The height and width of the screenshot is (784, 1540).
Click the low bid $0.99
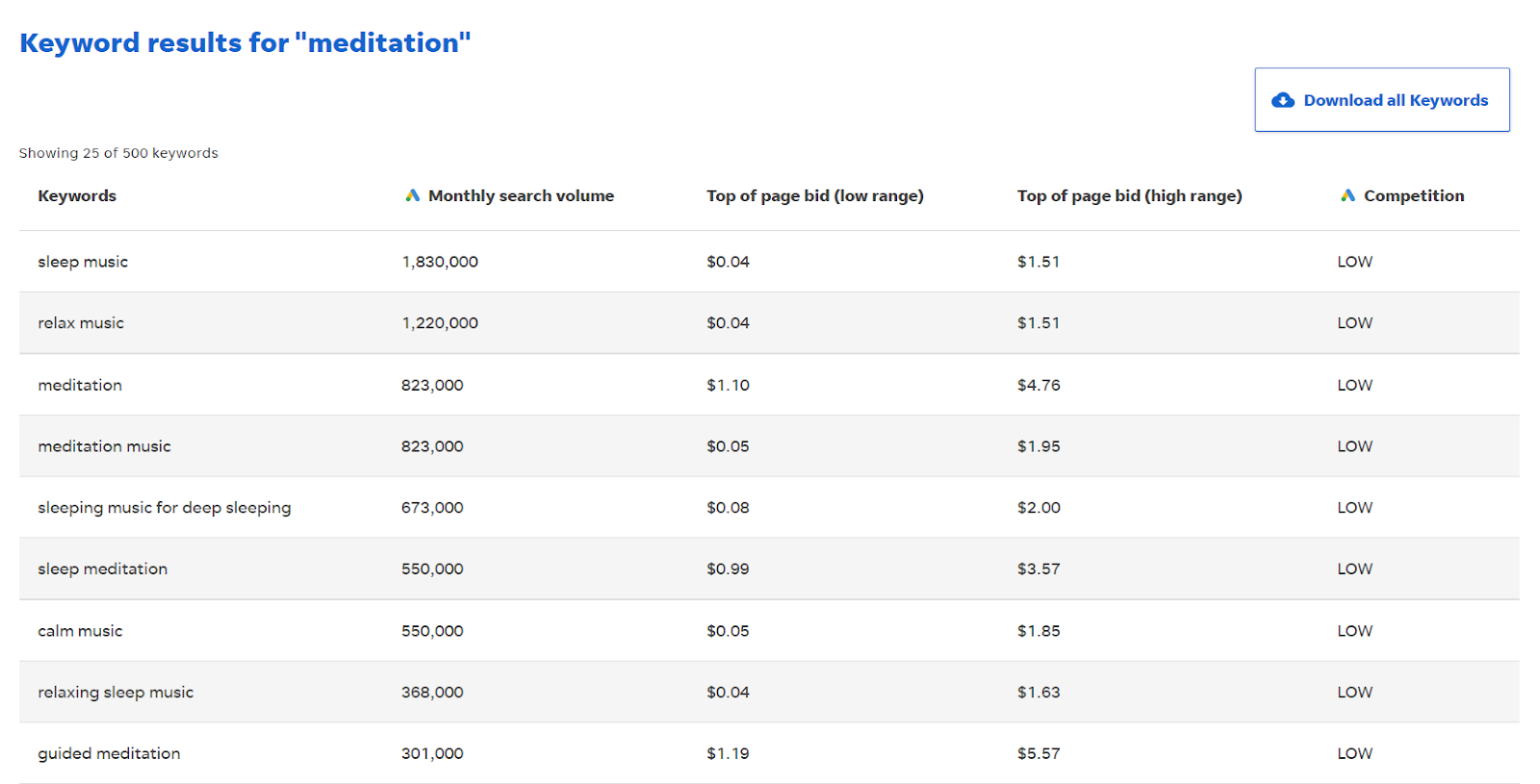pos(728,569)
